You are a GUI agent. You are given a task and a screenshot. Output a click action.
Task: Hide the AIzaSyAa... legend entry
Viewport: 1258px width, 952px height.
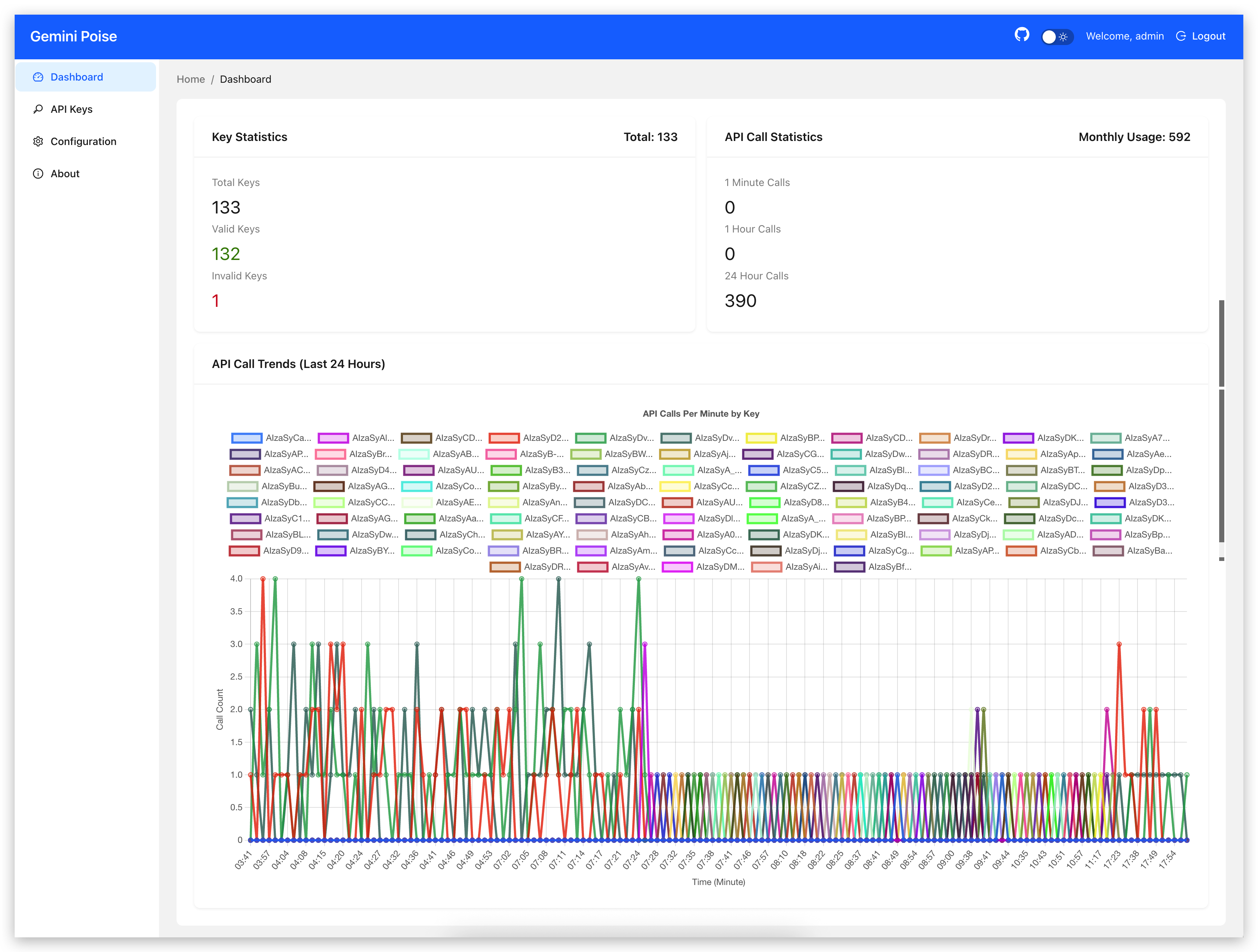(x=444, y=518)
